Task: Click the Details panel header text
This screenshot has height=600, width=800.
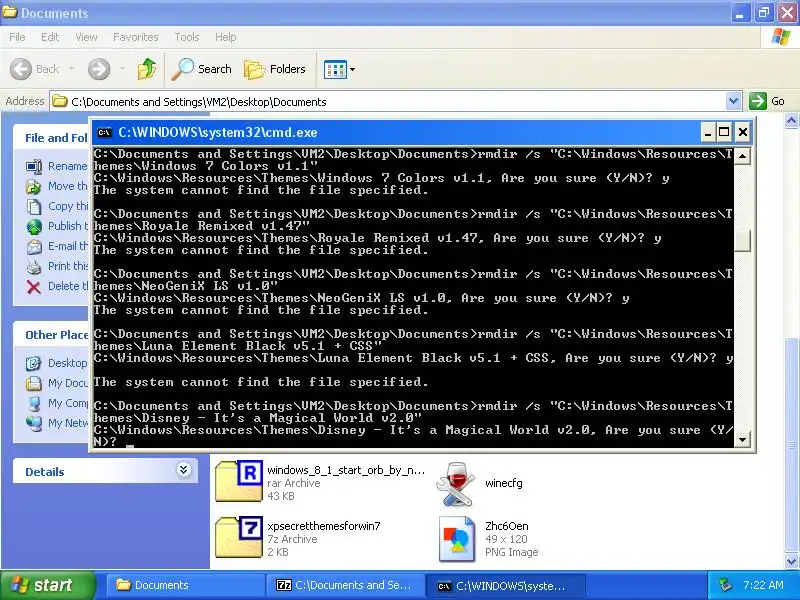Action: 45,472
